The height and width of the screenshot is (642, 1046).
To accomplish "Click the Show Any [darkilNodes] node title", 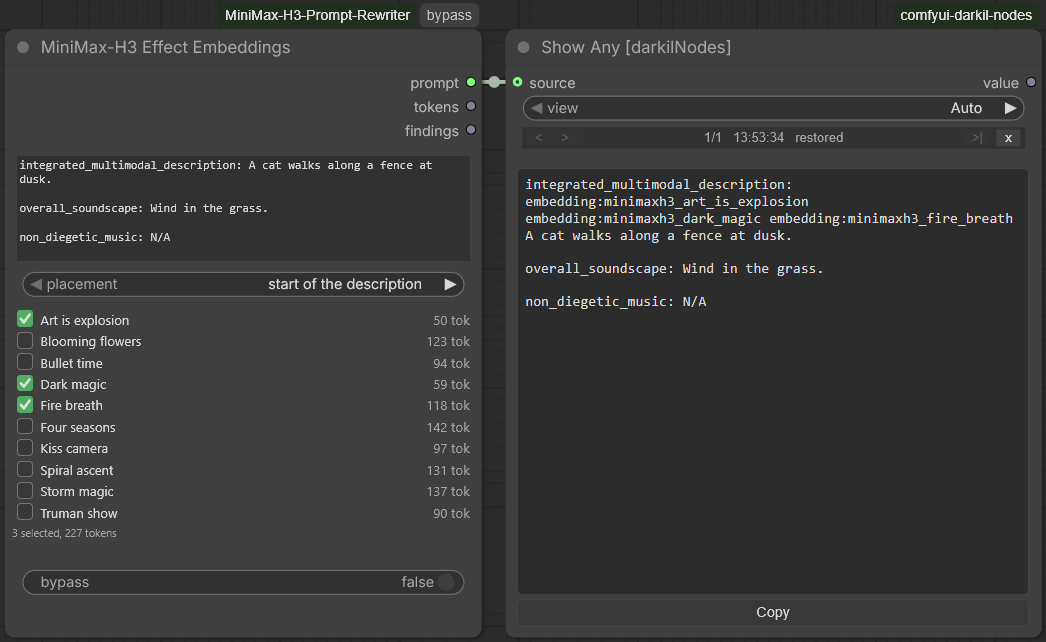I will point(636,47).
